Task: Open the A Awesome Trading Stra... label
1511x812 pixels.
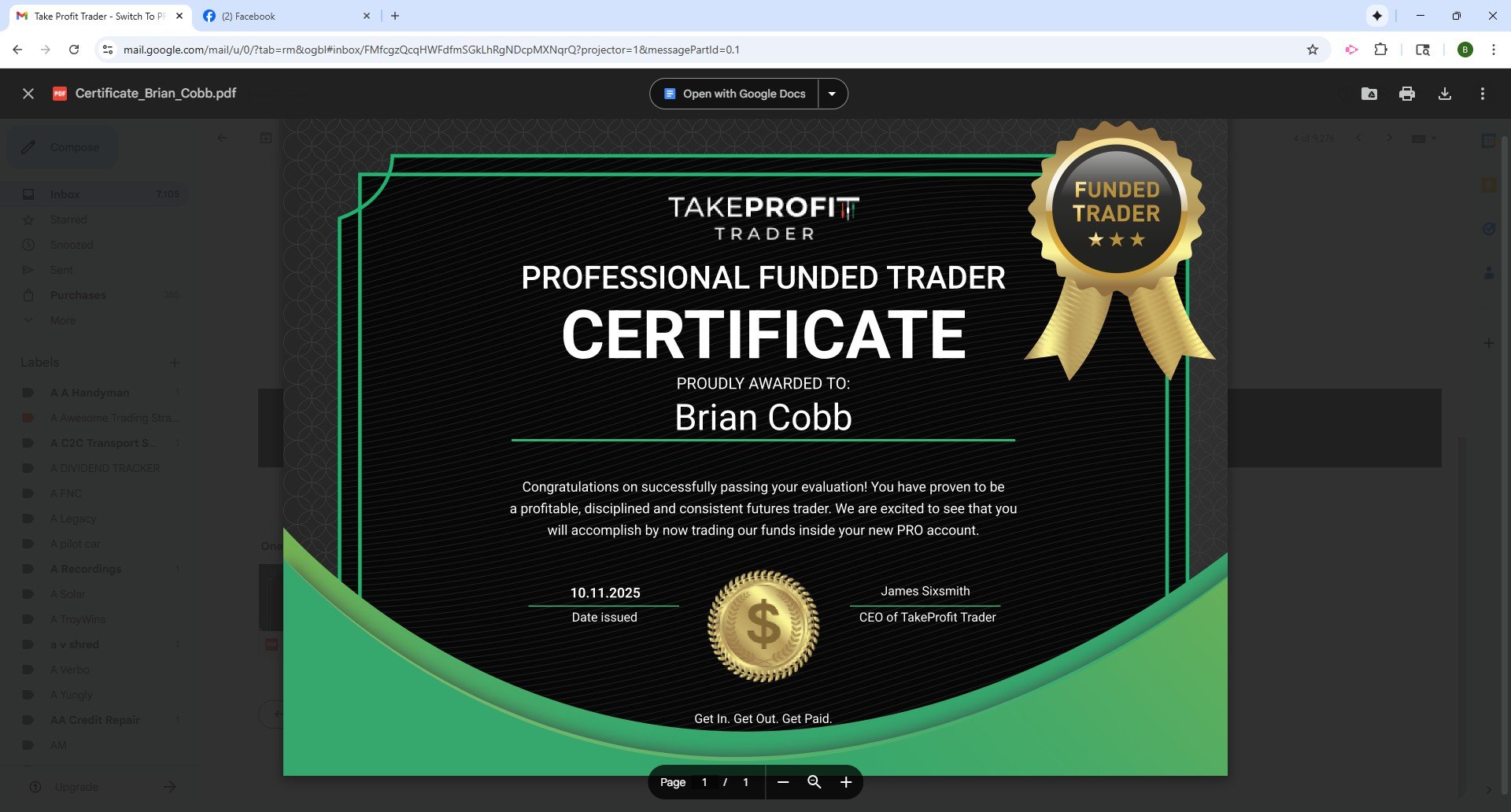Action: pyautogui.click(x=94, y=418)
